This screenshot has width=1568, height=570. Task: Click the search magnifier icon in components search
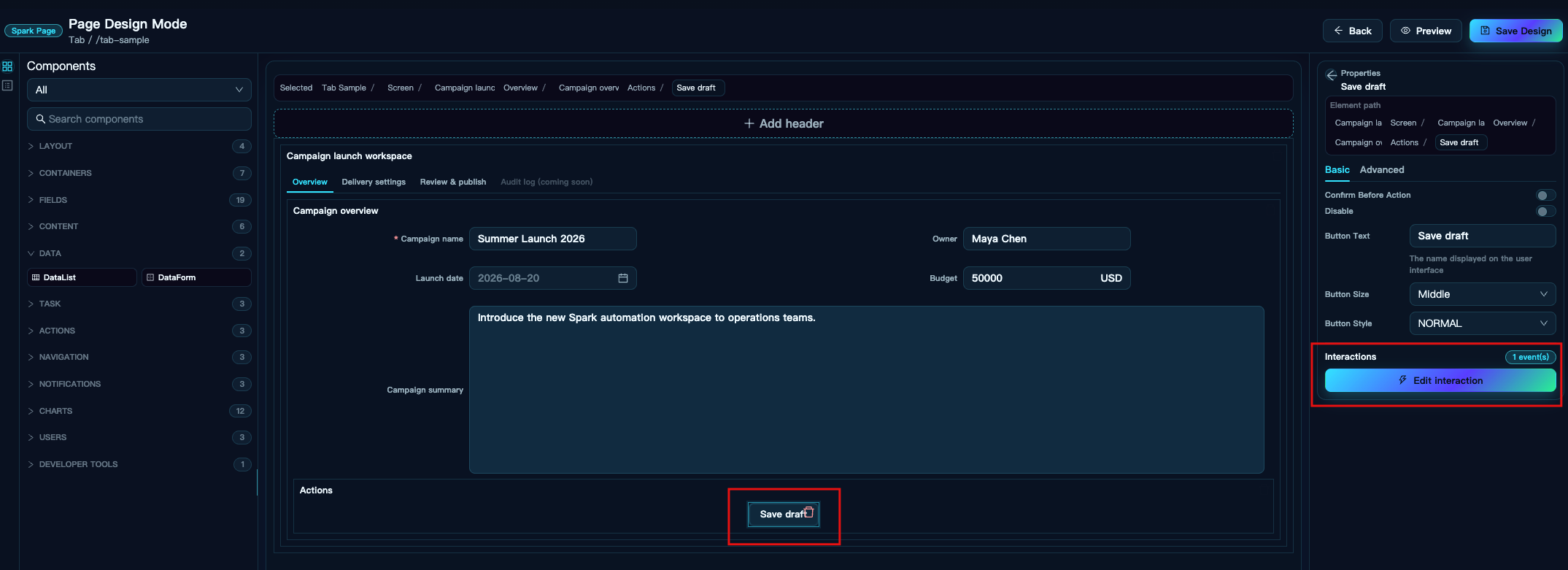tap(40, 119)
